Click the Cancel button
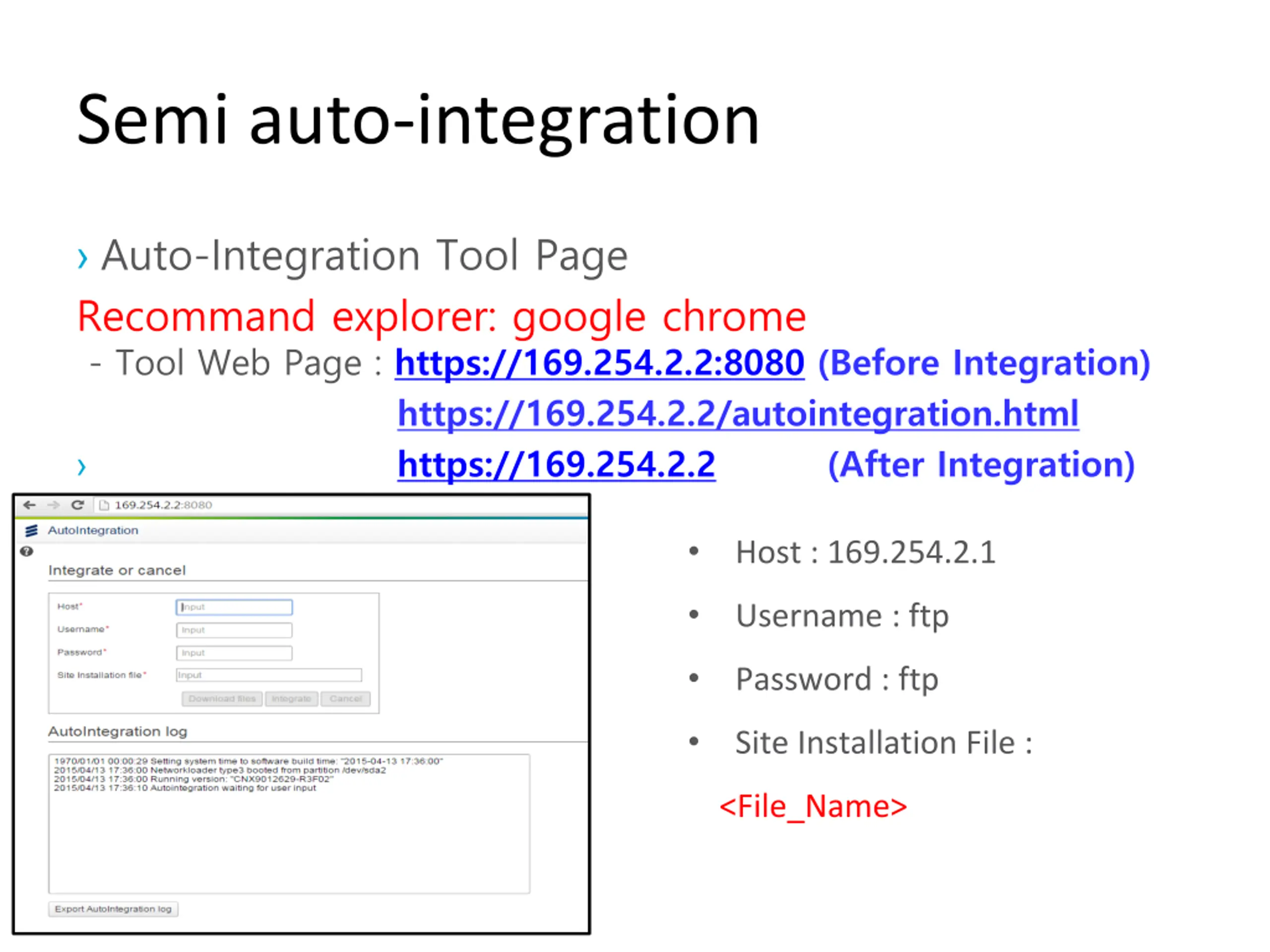Screen dimensions: 1270x952 coord(346,698)
